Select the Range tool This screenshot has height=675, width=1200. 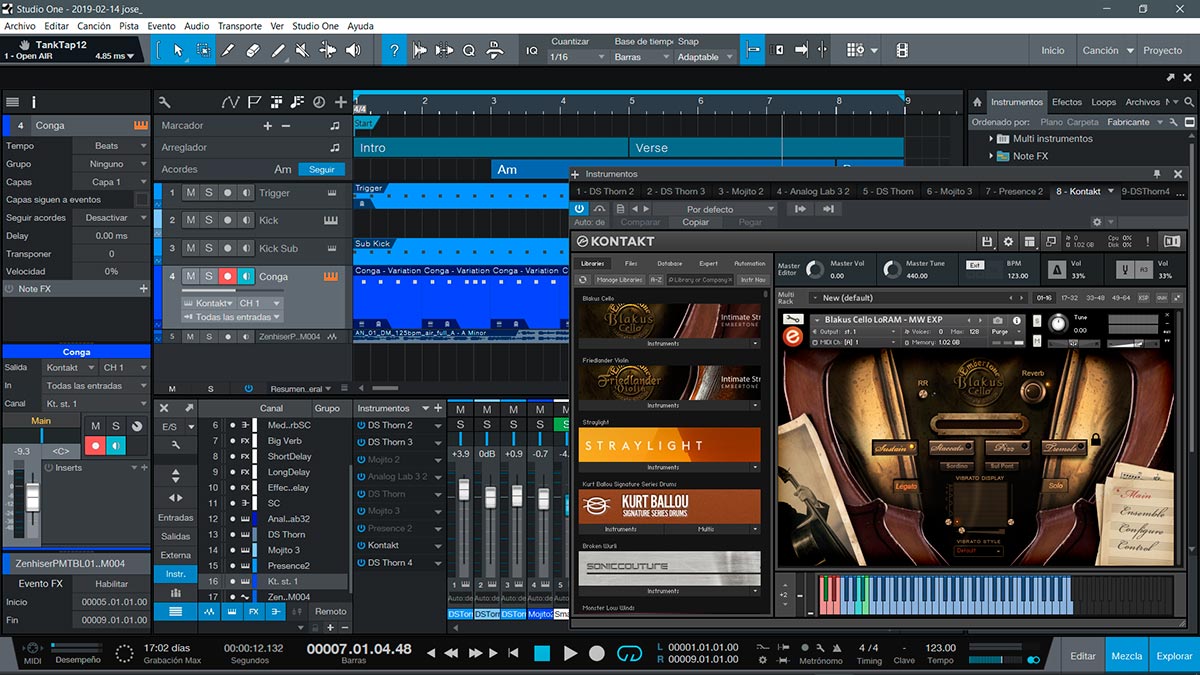203,50
